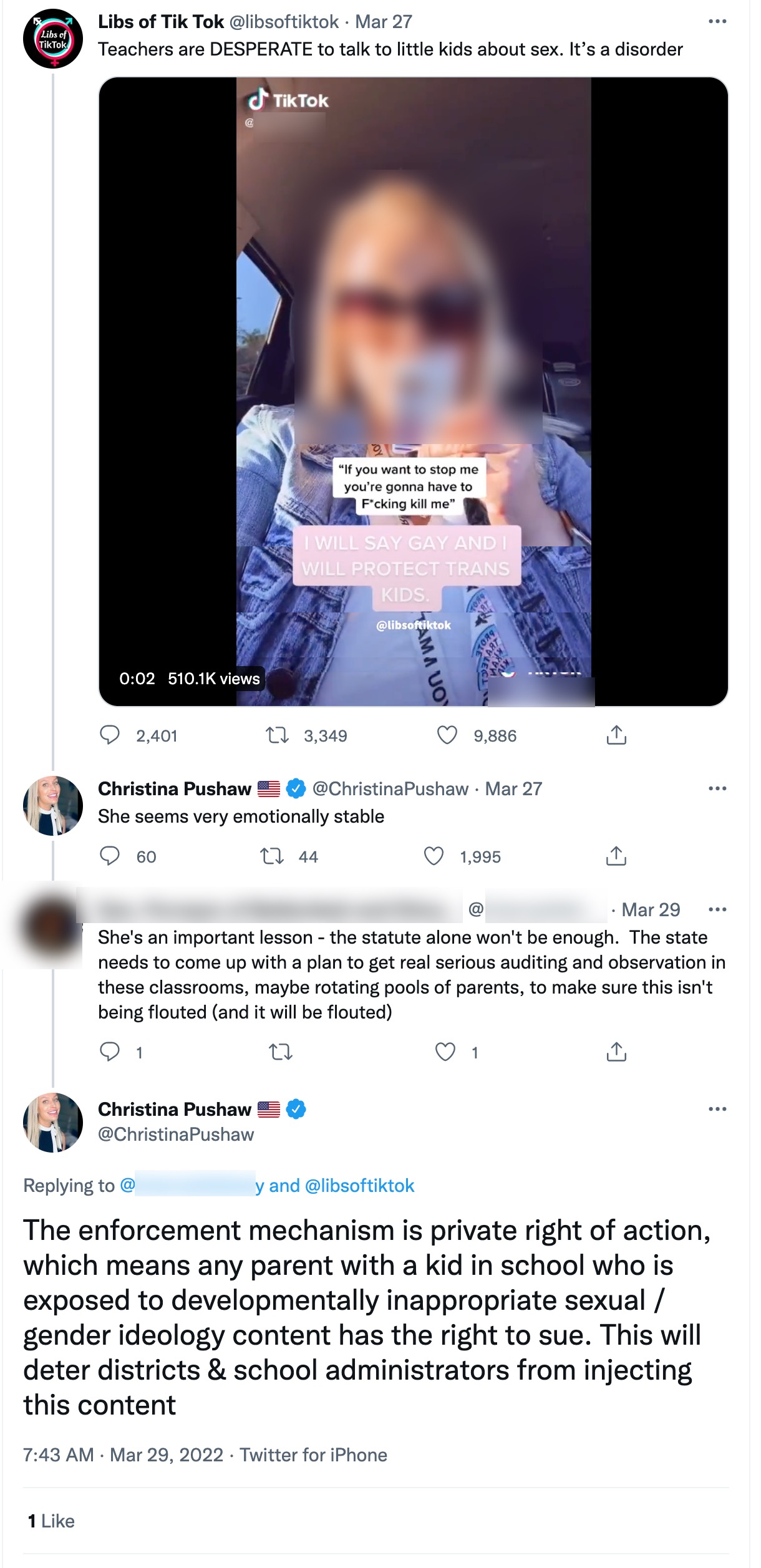This screenshot has height=1568, width=761.
Task: Open more options on the Mar 29 tweet
Action: (x=718, y=911)
